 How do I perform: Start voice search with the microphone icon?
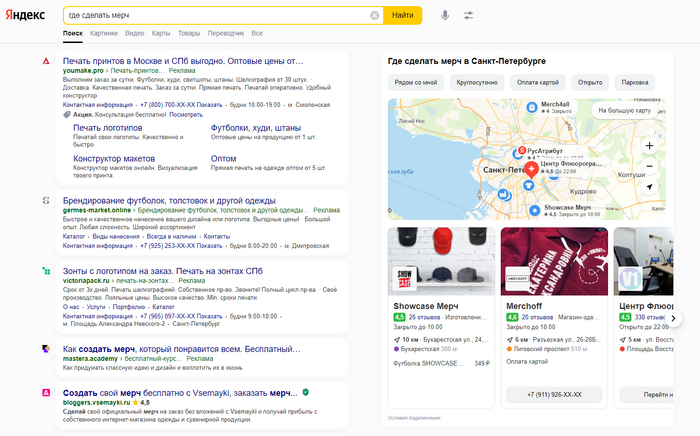444,16
